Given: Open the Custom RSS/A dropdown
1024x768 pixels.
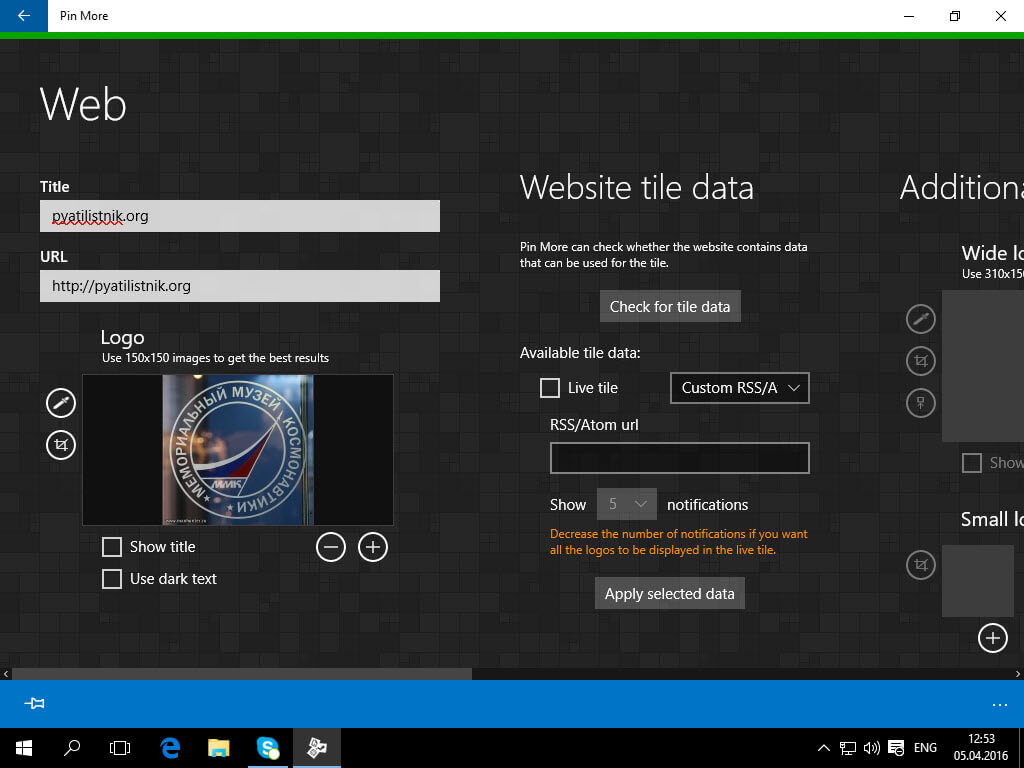Looking at the screenshot, I should pyautogui.click(x=739, y=388).
